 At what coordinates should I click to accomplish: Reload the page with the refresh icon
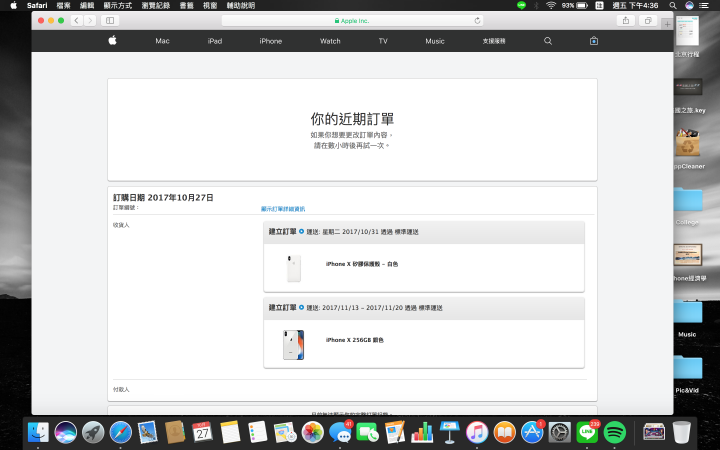click(x=478, y=21)
